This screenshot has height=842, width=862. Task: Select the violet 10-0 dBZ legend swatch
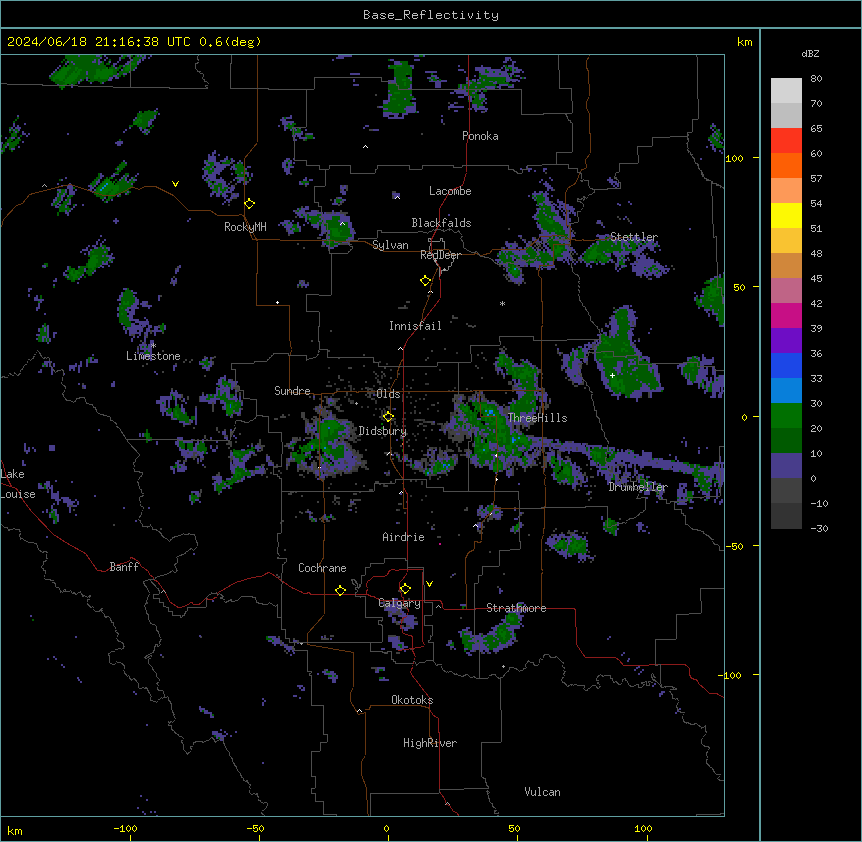click(x=786, y=466)
